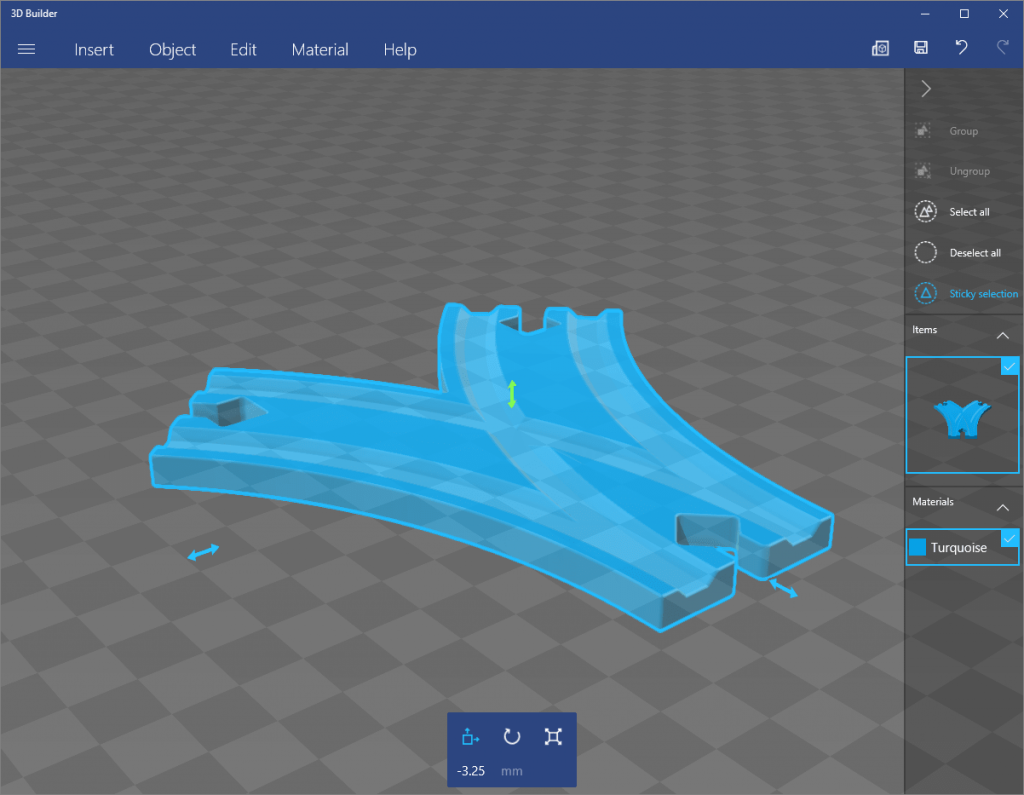The width and height of the screenshot is (1024, 795).
Task: Select the Move tool icon
Action: click(470, 737)
